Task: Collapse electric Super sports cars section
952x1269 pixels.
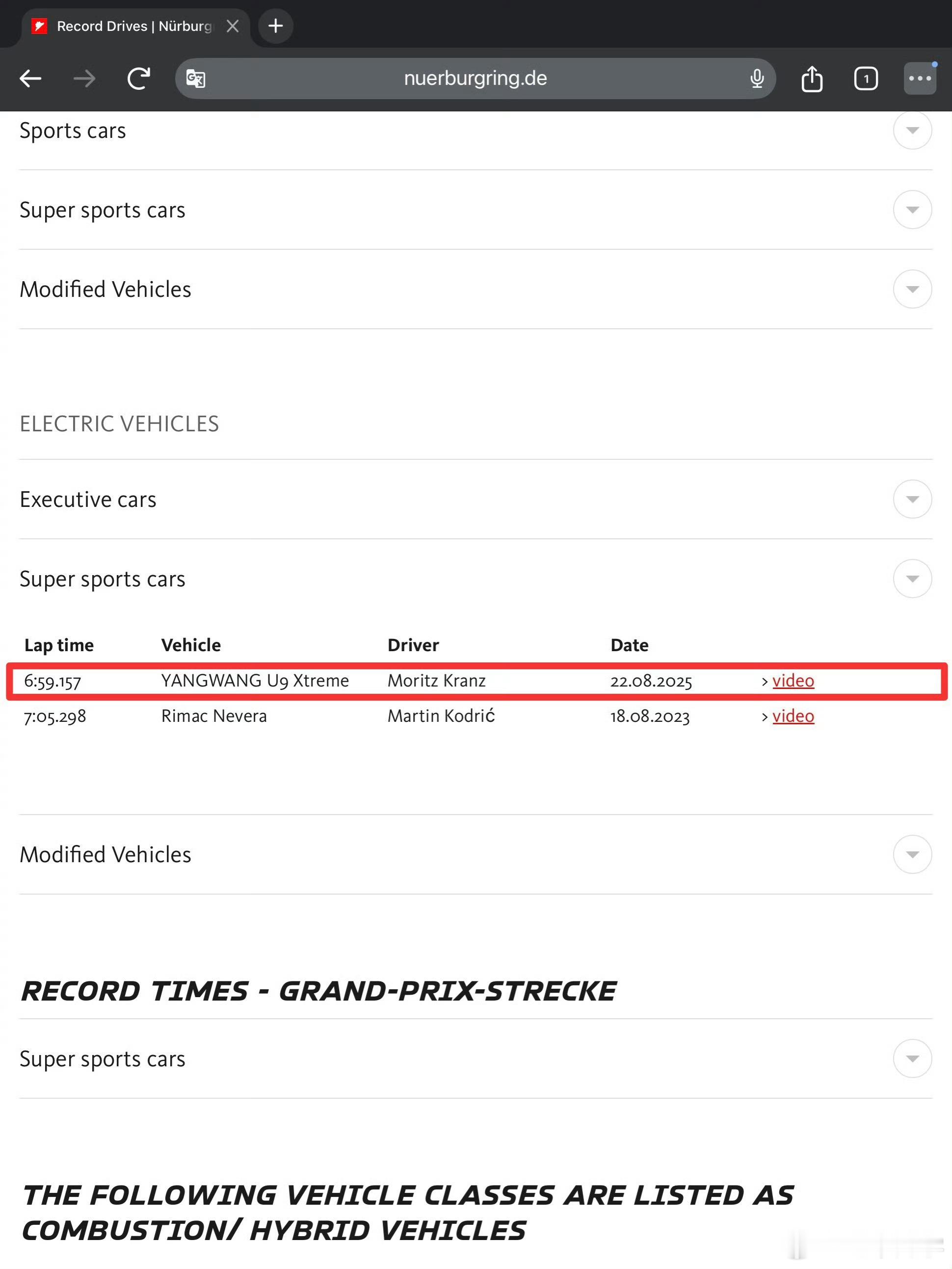Action: coord(912,578)
